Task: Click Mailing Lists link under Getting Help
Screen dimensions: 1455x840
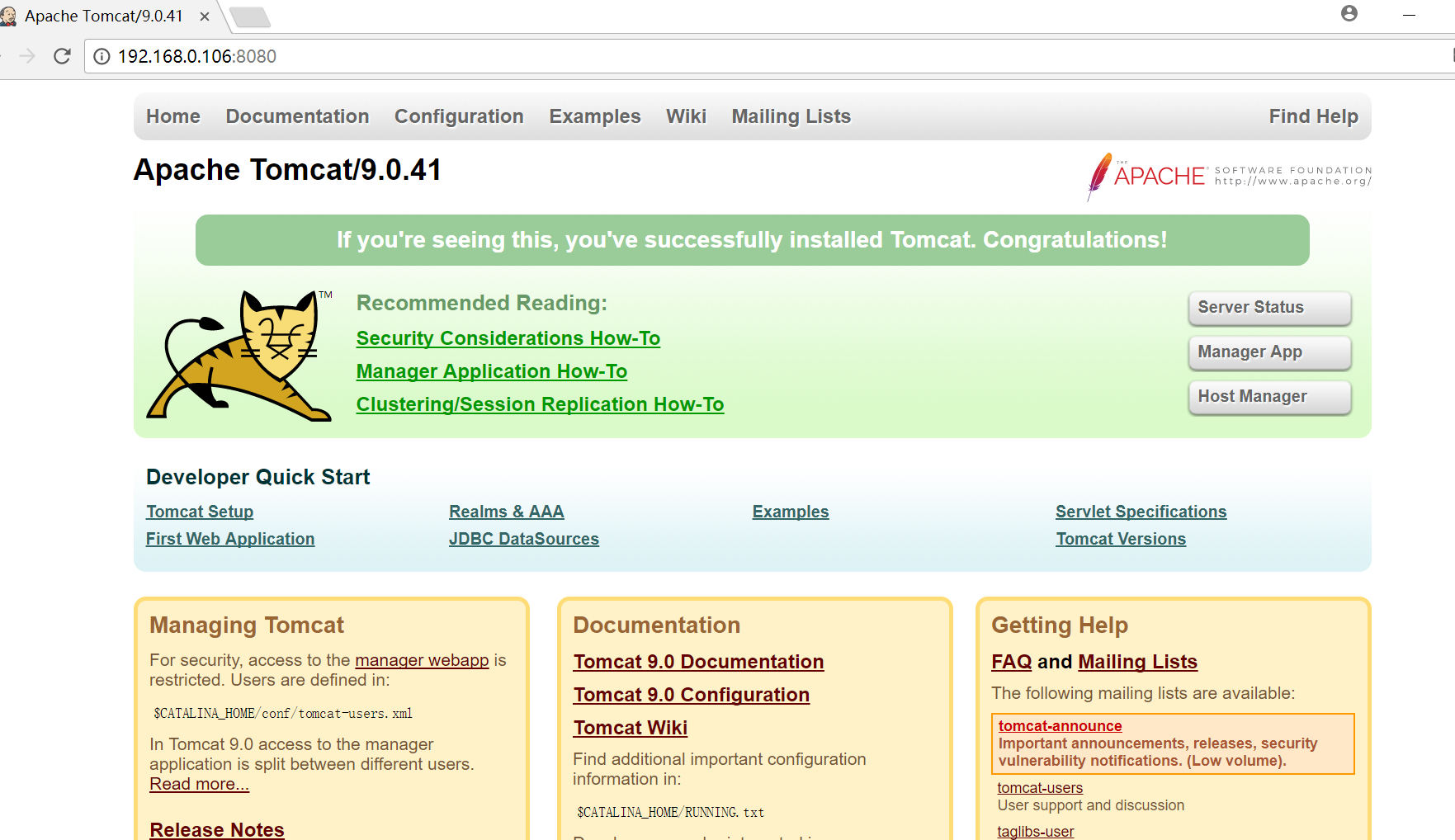Action: (1137, 662)
